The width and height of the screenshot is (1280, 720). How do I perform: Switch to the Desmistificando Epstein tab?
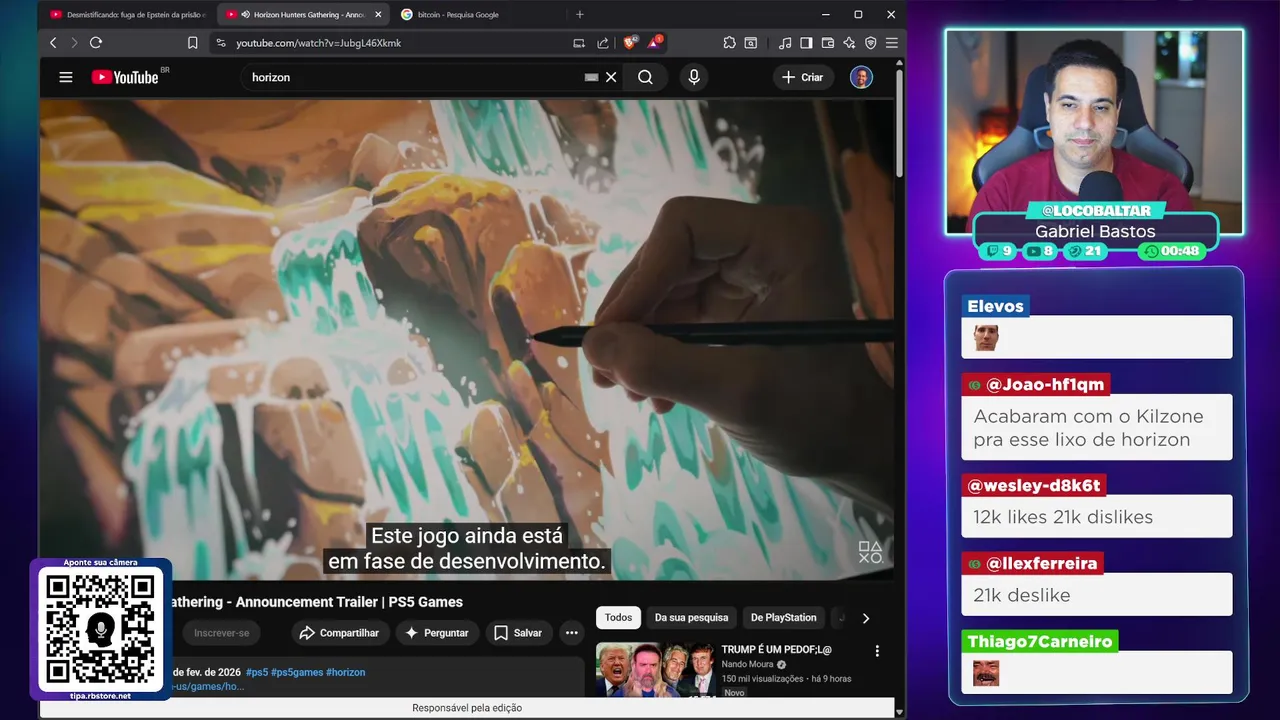128,14
